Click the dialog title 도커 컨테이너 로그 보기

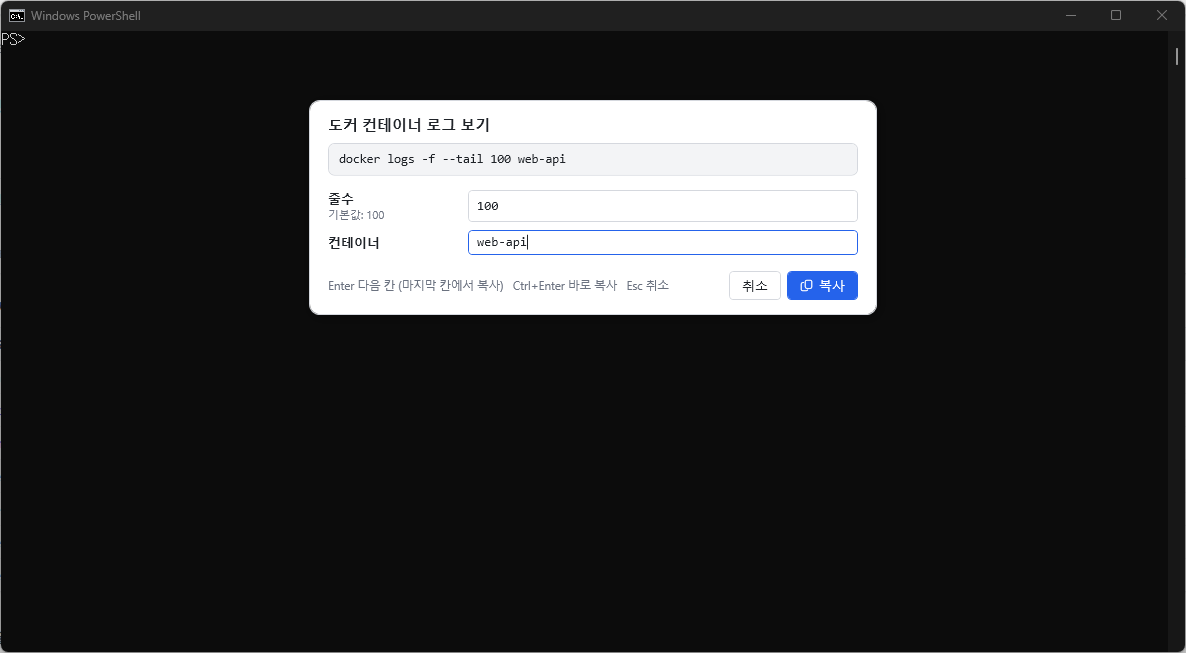(409, 125)
